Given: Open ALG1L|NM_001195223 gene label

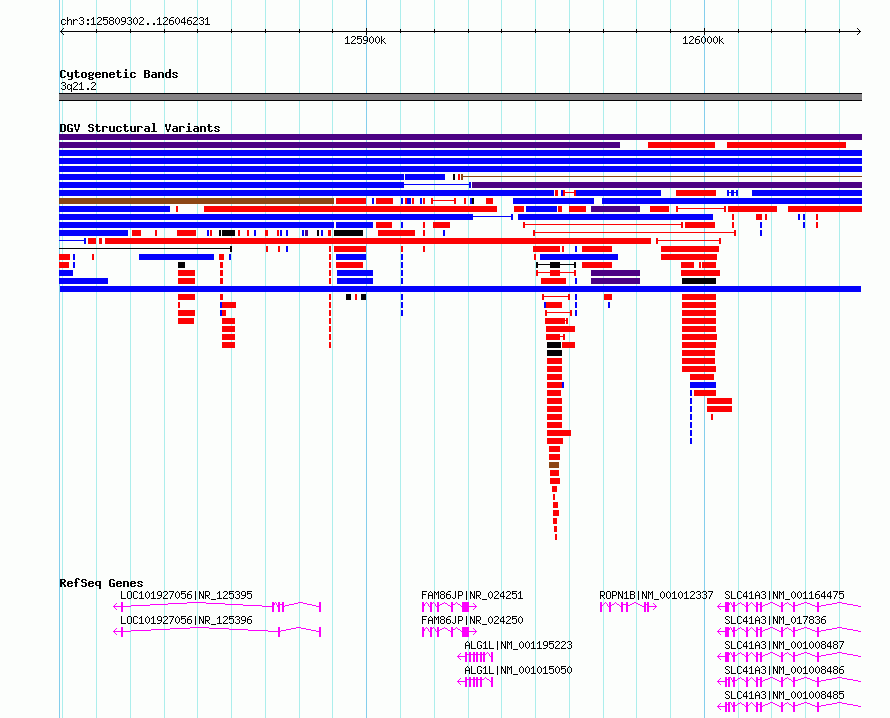Looking at the screenshot, I should click(518, 645).
